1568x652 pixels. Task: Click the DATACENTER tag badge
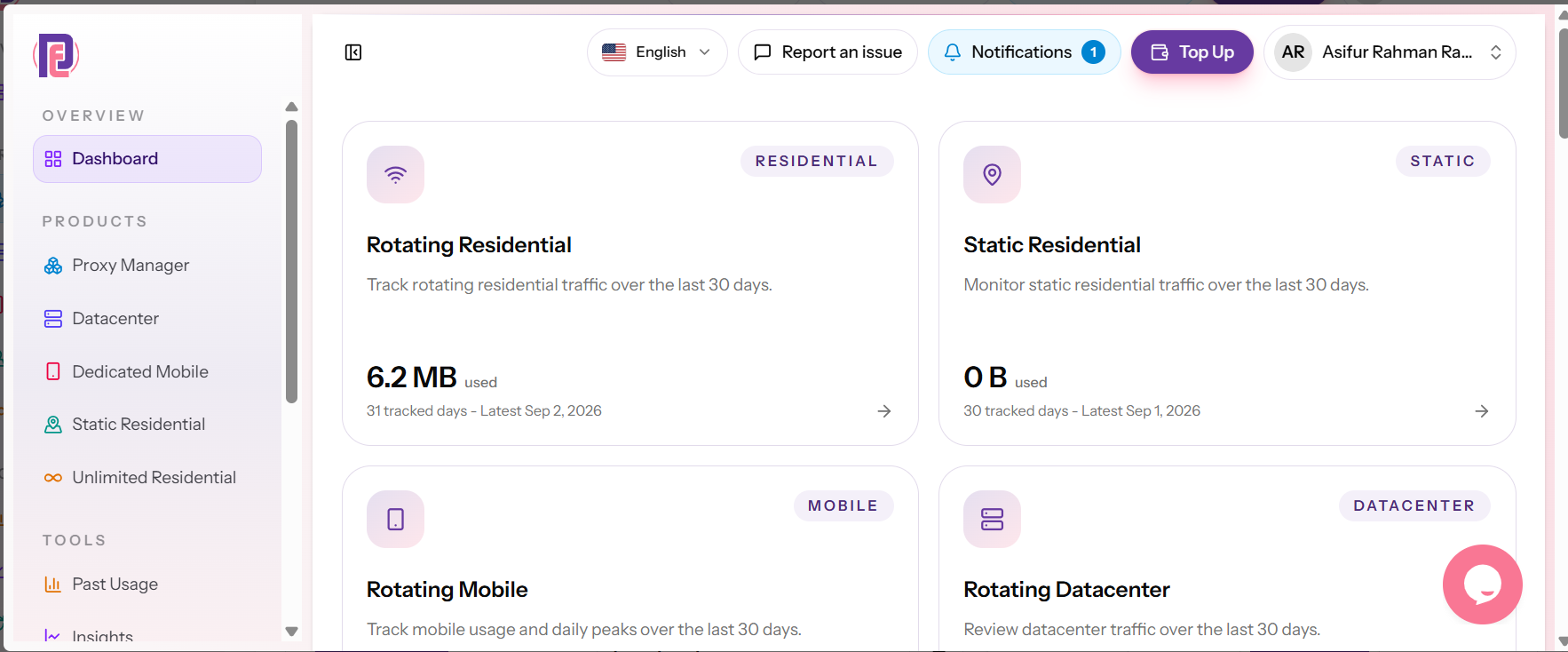click(1414, 505)
